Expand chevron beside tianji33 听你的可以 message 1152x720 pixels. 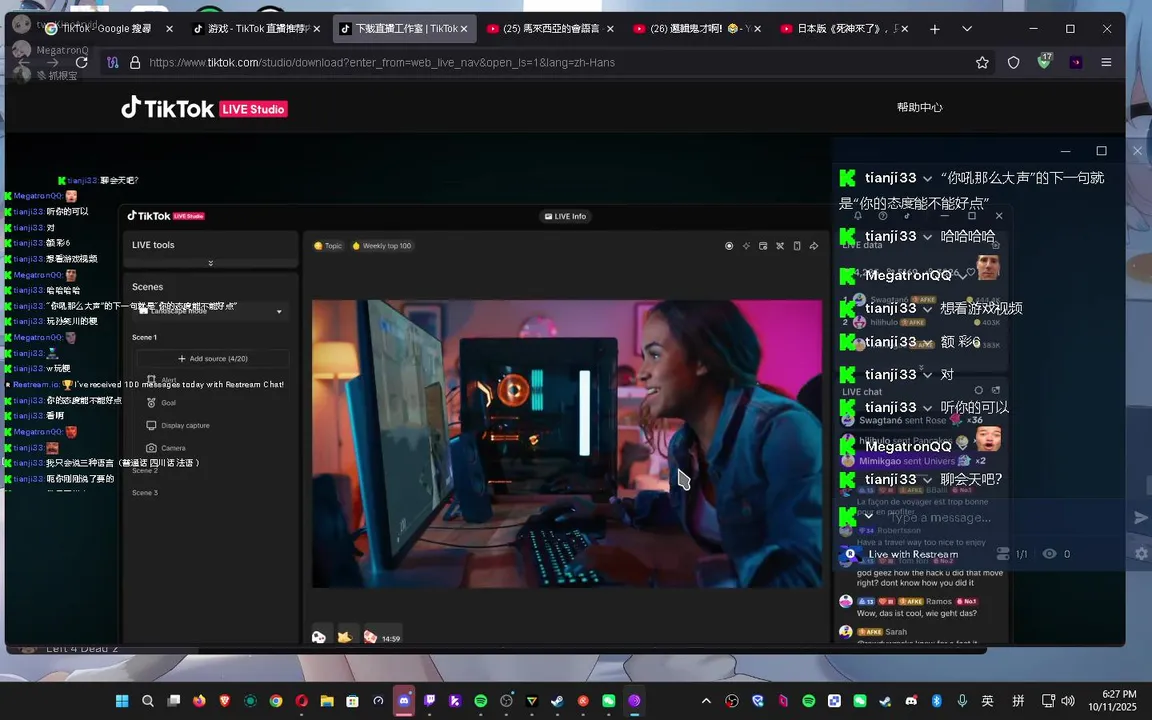click(928, 408)
